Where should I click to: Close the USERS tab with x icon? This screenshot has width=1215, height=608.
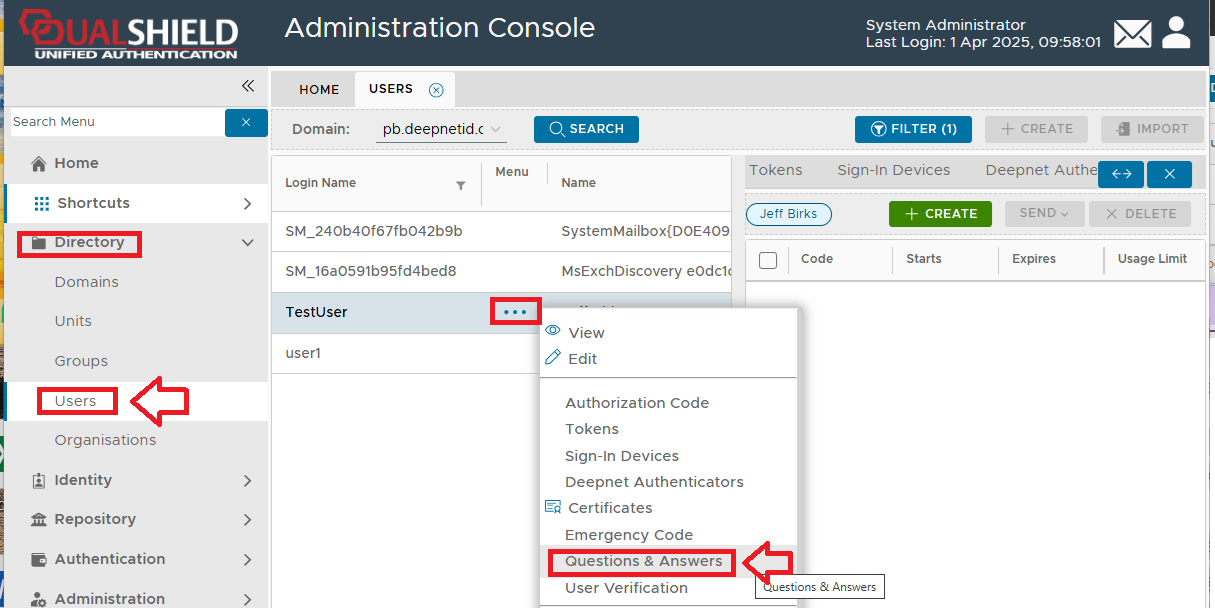[x=436, y=90]
